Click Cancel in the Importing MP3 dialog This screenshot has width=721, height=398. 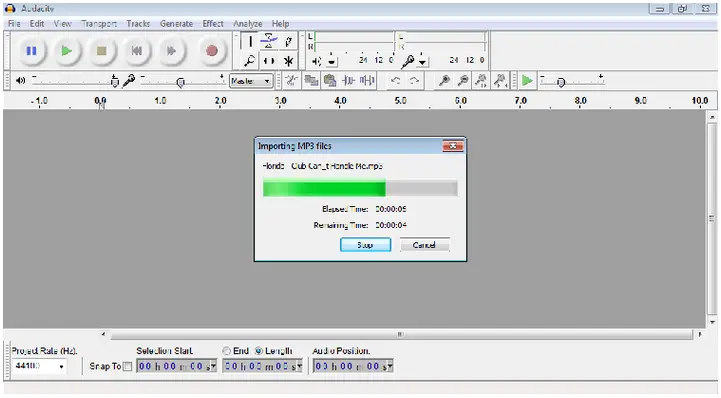click(424, 245)
